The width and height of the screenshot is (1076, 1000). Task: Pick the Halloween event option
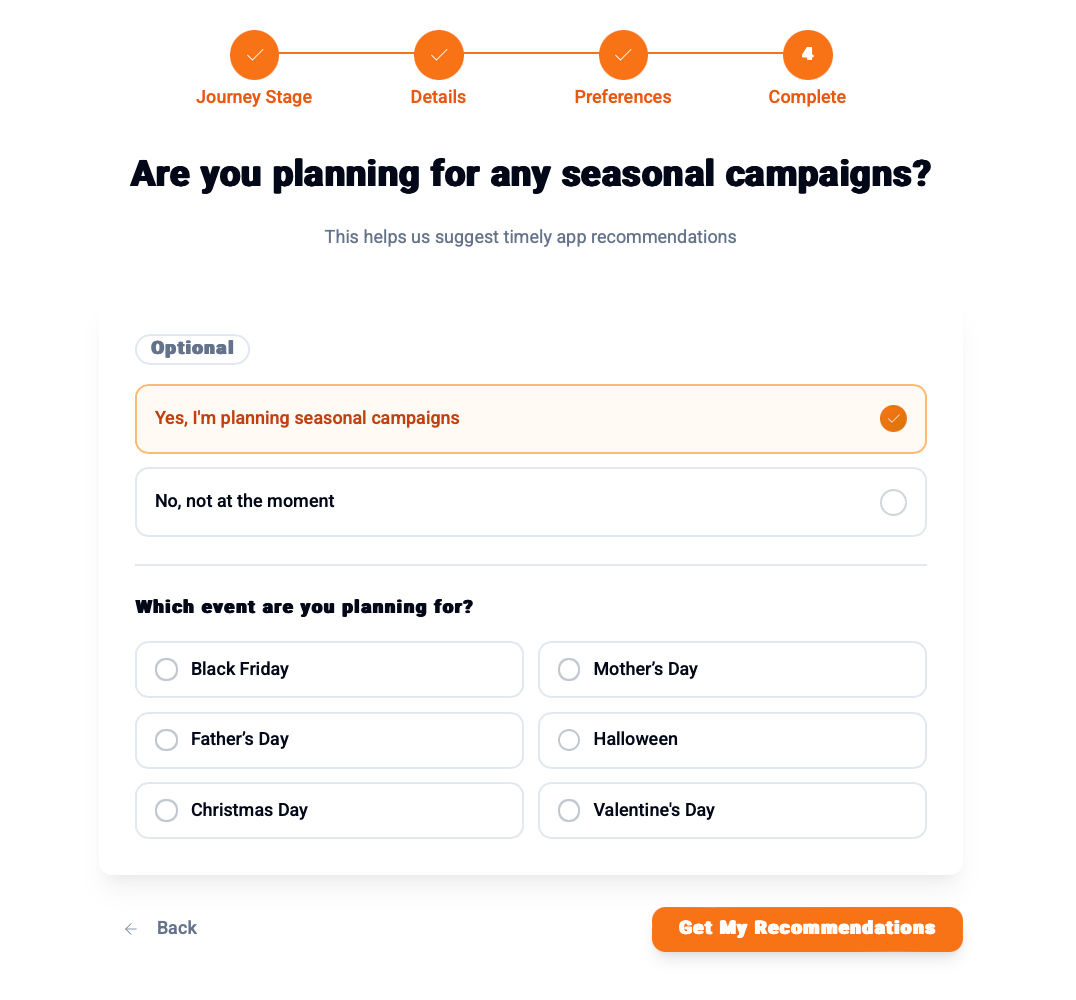point(732,740)
